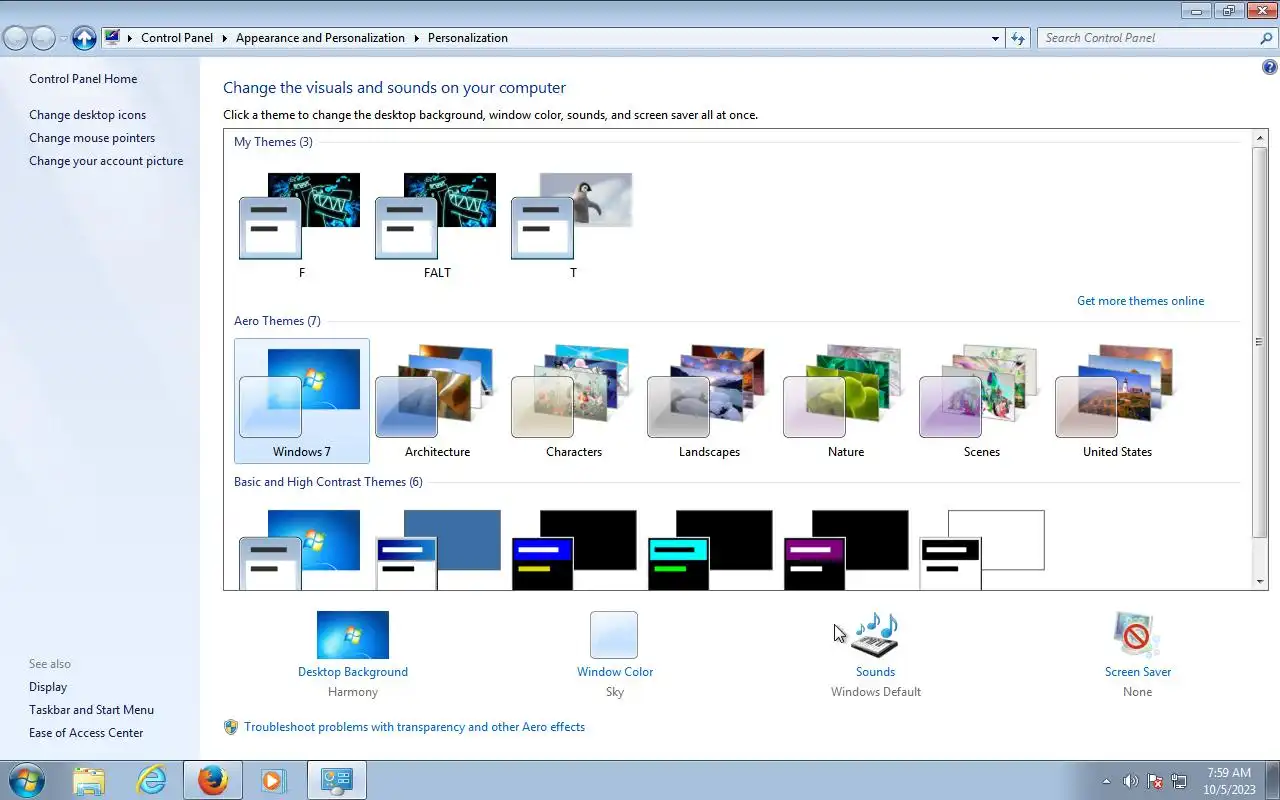
Task: Apply the Characters theme
Action: click(x=573, y=401)
